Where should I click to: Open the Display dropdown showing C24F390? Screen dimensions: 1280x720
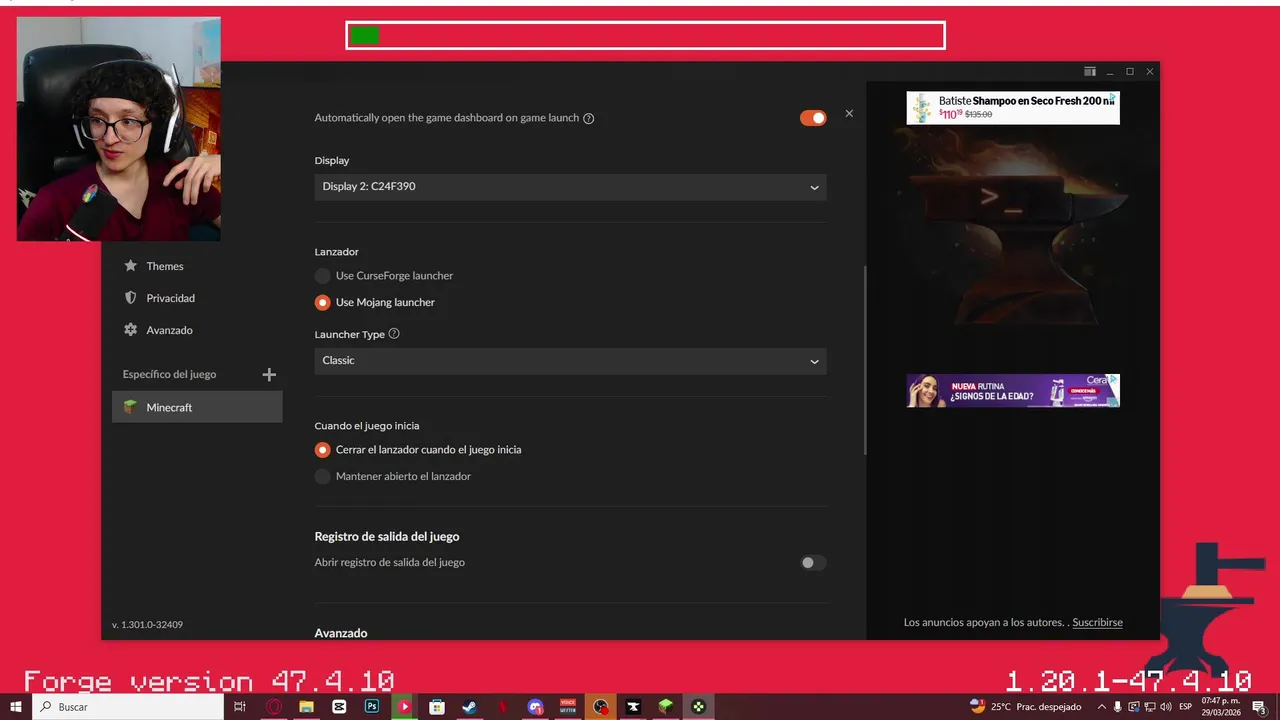click(x=570, y=187)
